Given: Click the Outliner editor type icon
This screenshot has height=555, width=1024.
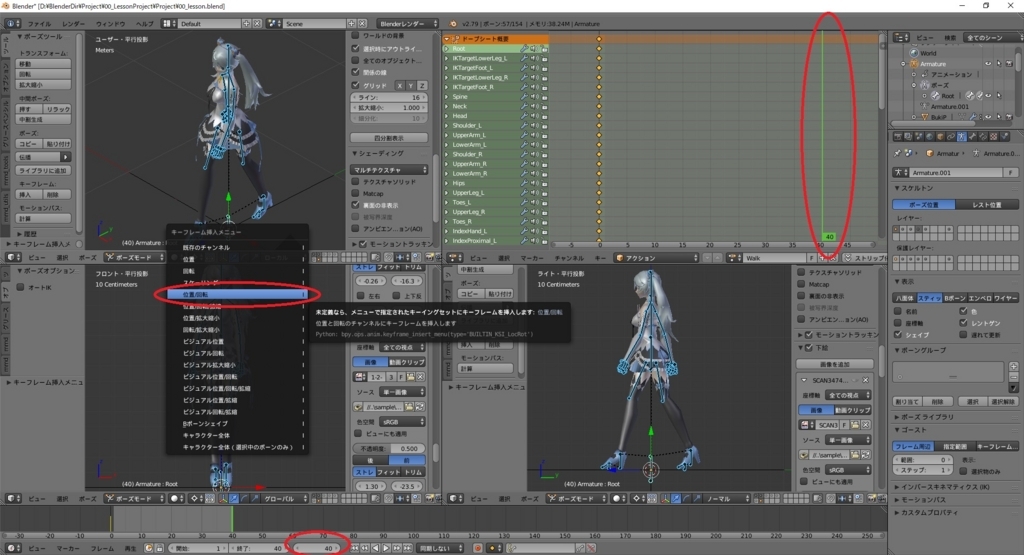Looking at the screenshot, I should coord(900,38).
